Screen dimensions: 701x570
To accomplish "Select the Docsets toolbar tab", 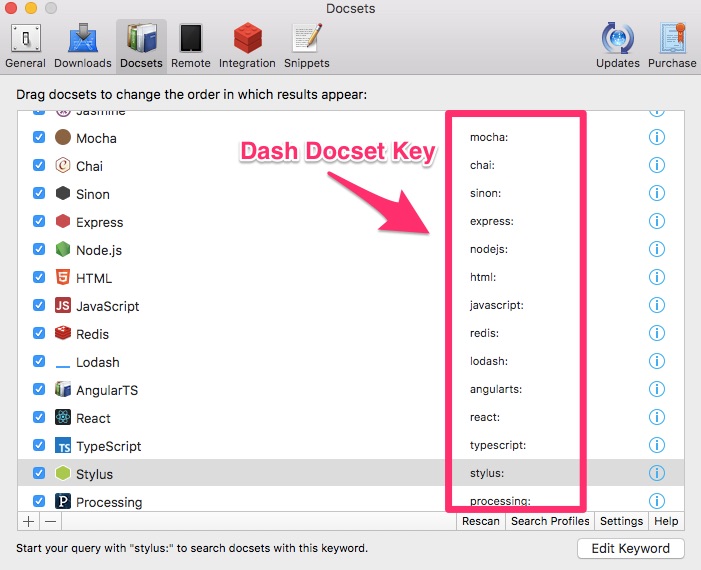I will [x=141, y=46].
